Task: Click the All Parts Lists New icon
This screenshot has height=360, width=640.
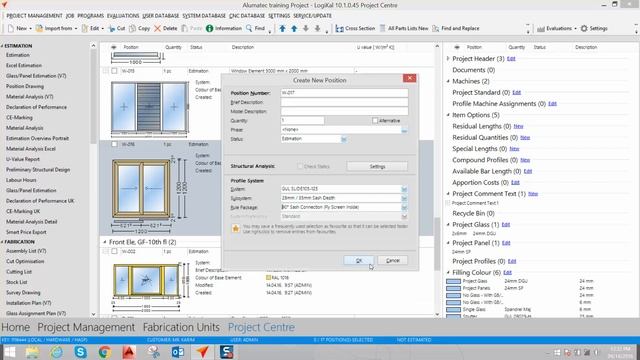Action: tap(382, 28)
